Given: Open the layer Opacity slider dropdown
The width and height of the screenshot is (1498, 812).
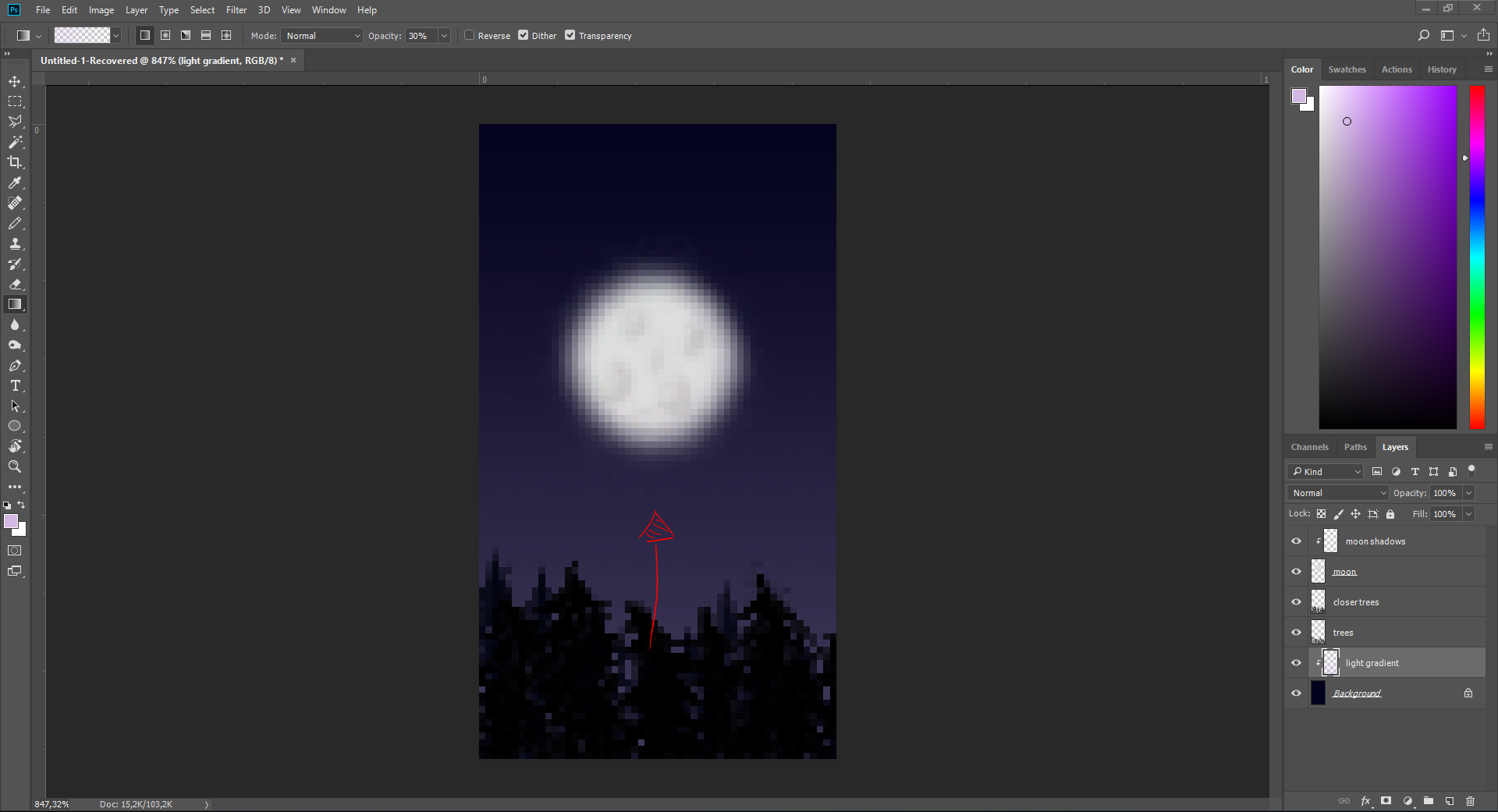Looking at the screenshot, I should (1468, 493).
